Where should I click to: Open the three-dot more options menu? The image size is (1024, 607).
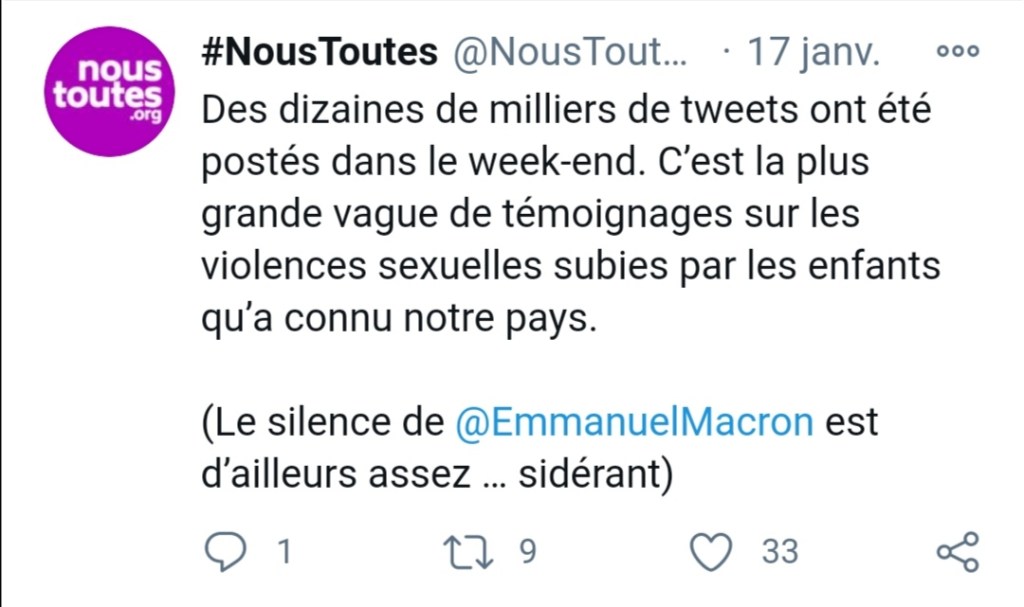(956, 53)
